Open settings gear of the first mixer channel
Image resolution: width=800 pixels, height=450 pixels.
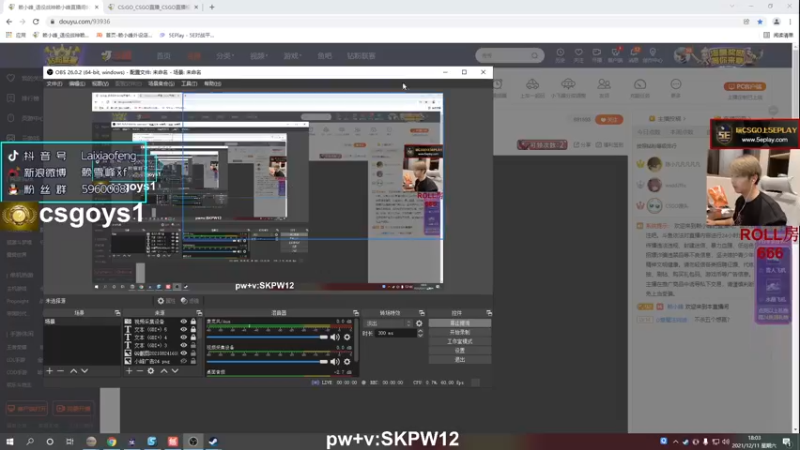coord(347,337)
